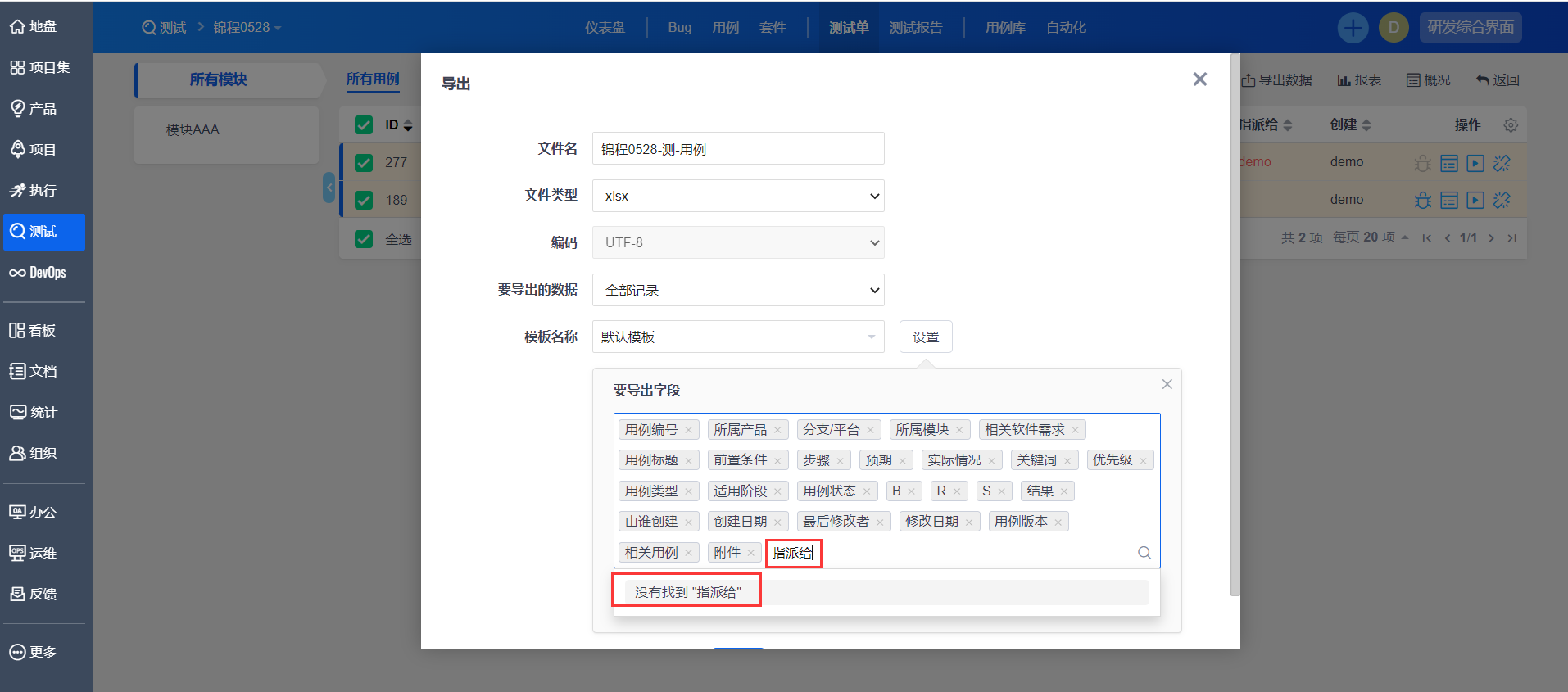Close the 要导出字段 panel
Viewport: 1568px width, 692px height.
tap(1167, 384)
